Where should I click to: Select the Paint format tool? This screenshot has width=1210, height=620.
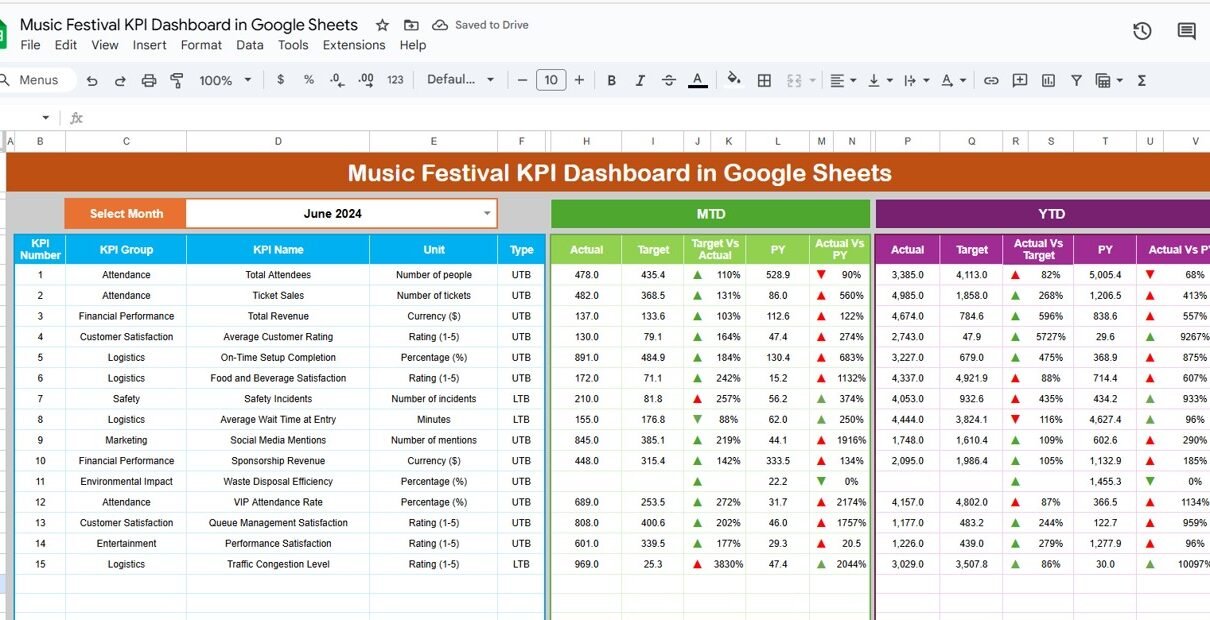[177, 80]
